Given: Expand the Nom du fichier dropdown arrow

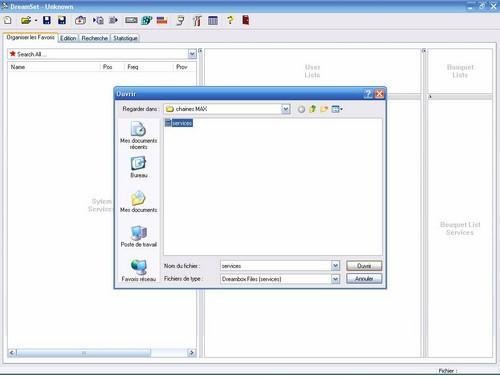Looking at the screenshot, I should coord(336,266).
